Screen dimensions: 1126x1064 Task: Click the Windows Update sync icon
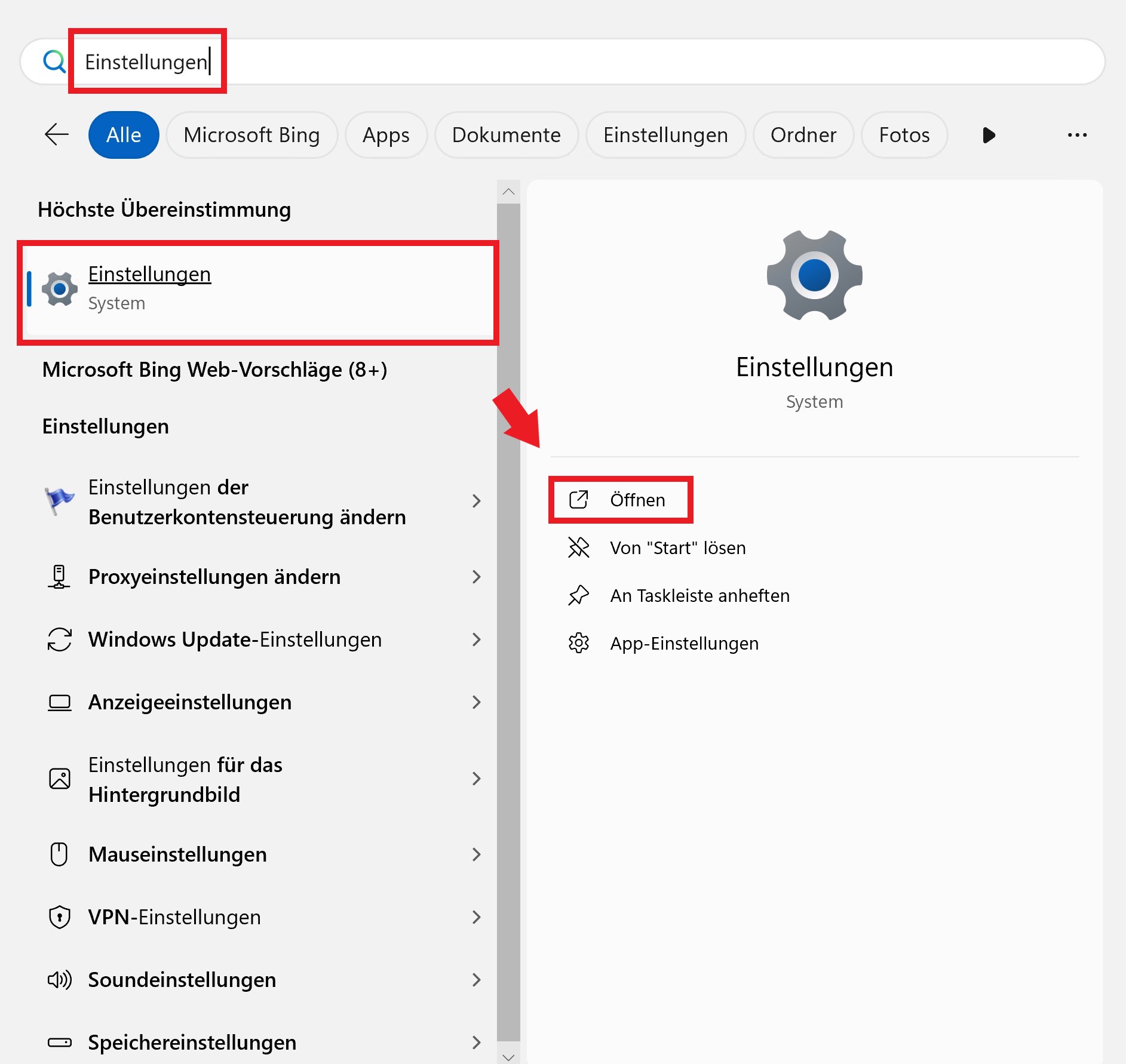point(59,639)
